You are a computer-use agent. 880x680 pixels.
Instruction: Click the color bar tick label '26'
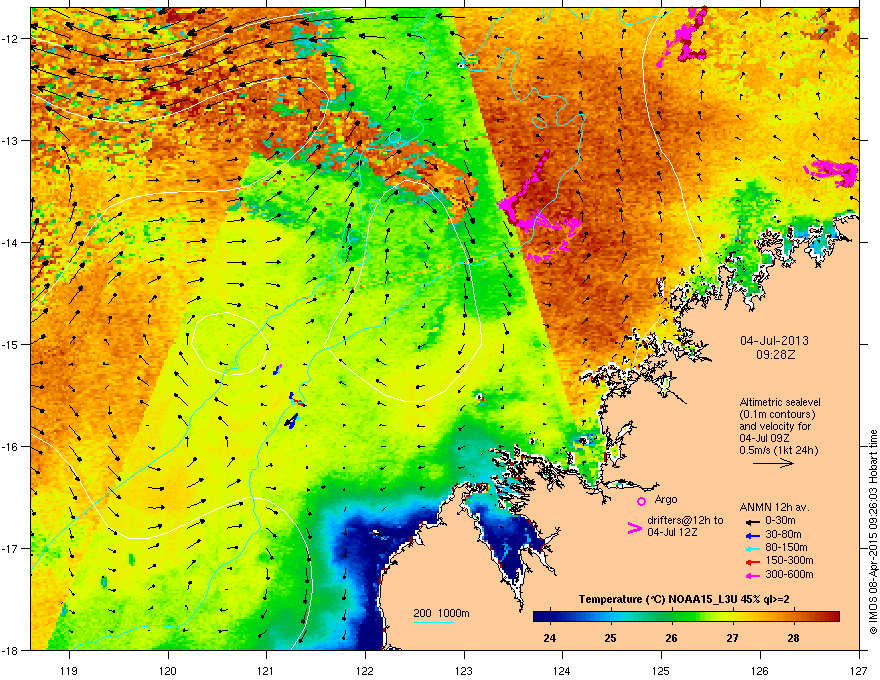tap(671, 638)
